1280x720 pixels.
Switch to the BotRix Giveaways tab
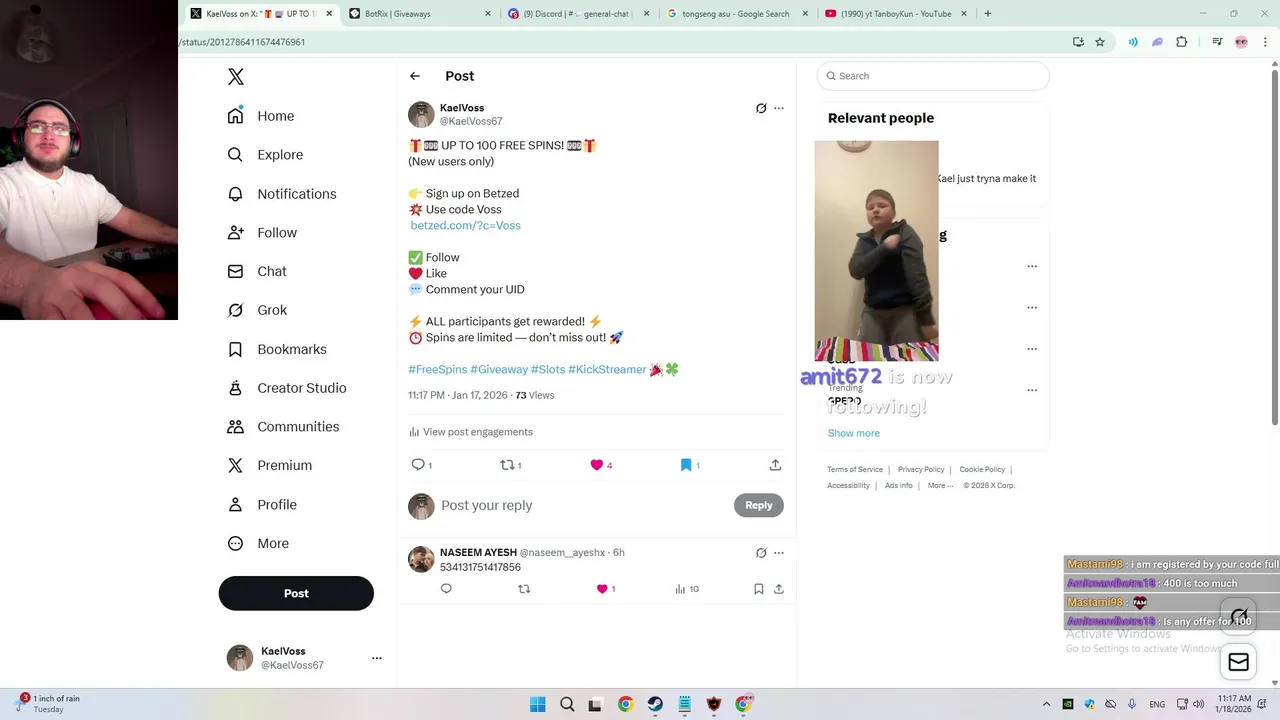(419, 14)
